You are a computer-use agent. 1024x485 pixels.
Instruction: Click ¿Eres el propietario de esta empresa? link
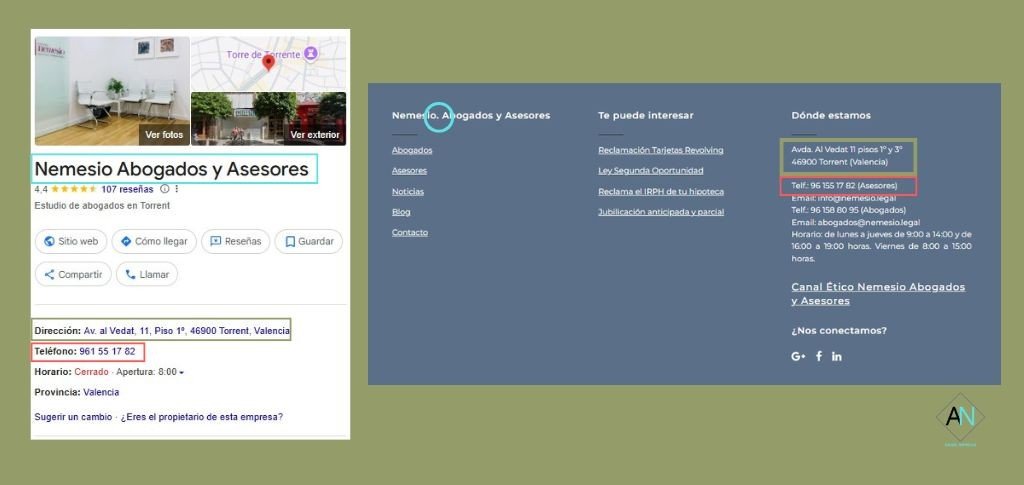point(202,417)
